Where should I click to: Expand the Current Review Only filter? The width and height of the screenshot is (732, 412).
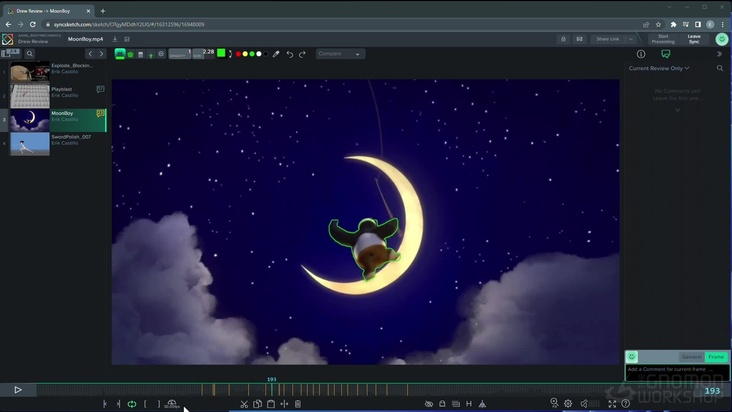pos(659,68)
